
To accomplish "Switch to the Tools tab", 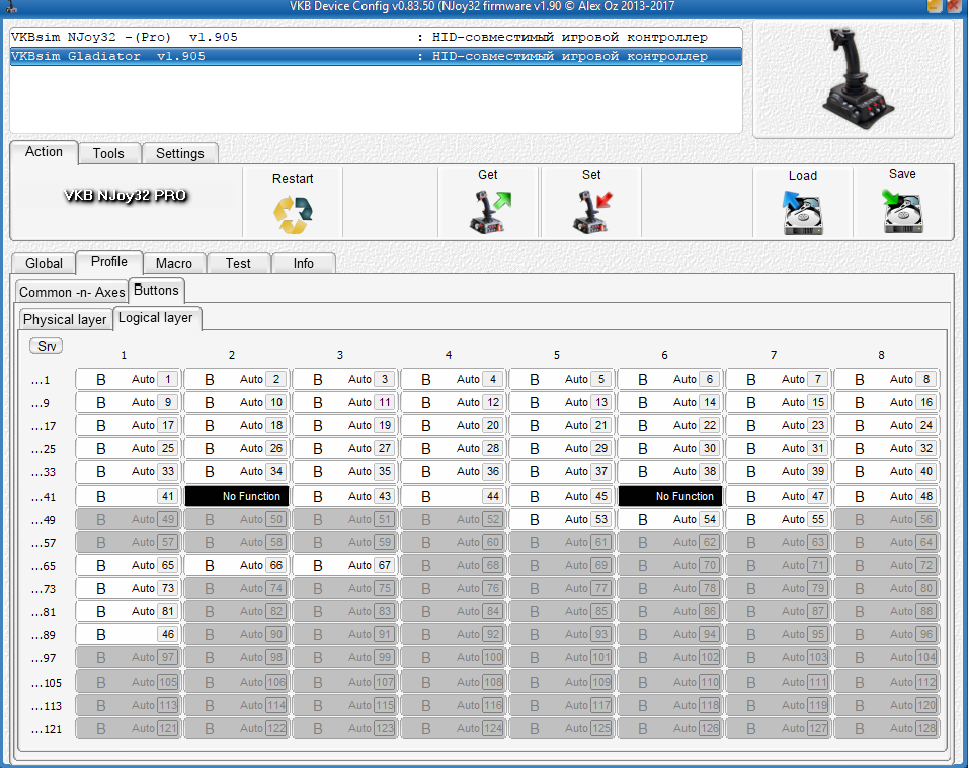I will pos(109,153).
